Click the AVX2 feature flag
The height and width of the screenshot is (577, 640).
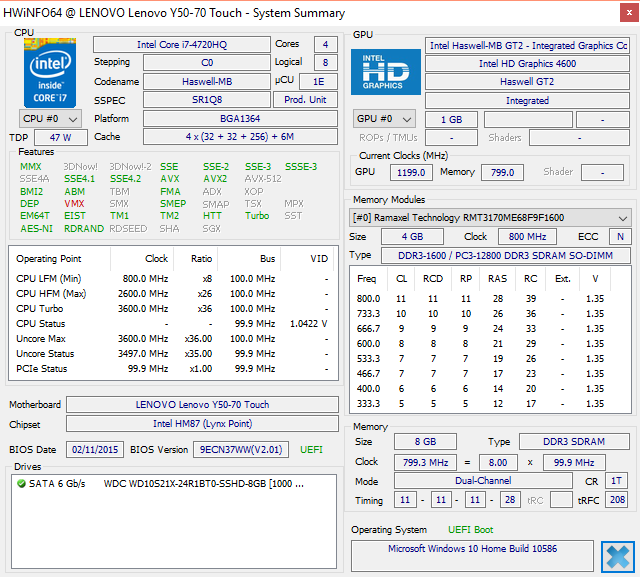point(215,179)
